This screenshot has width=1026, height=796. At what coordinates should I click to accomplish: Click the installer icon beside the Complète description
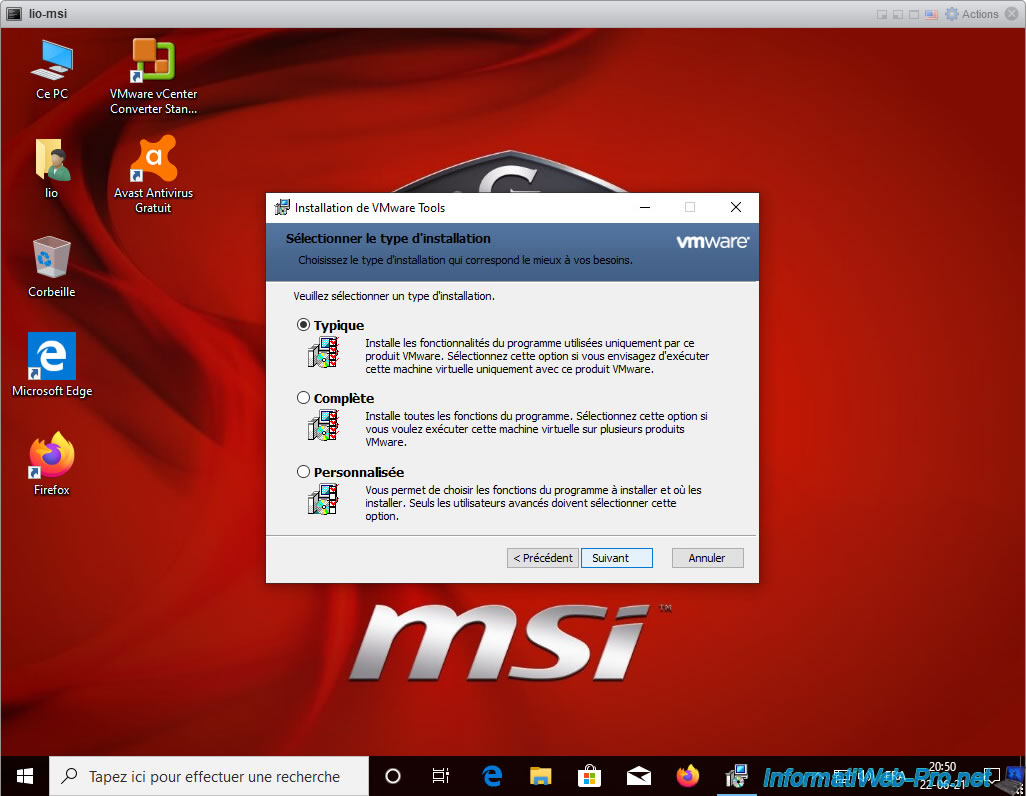323,425
